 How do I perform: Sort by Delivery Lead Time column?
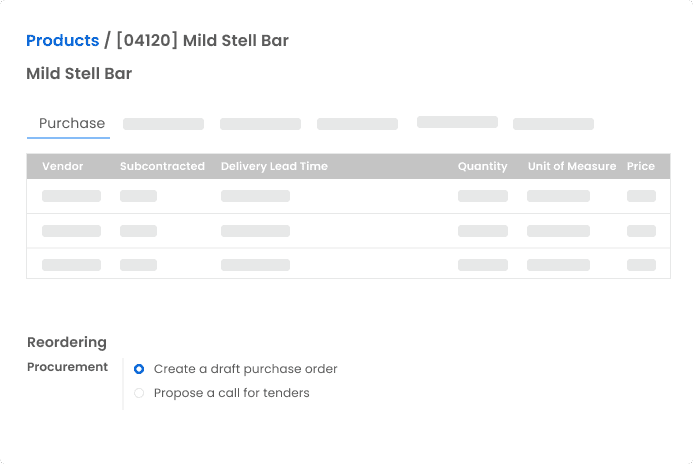click(274, 166)
